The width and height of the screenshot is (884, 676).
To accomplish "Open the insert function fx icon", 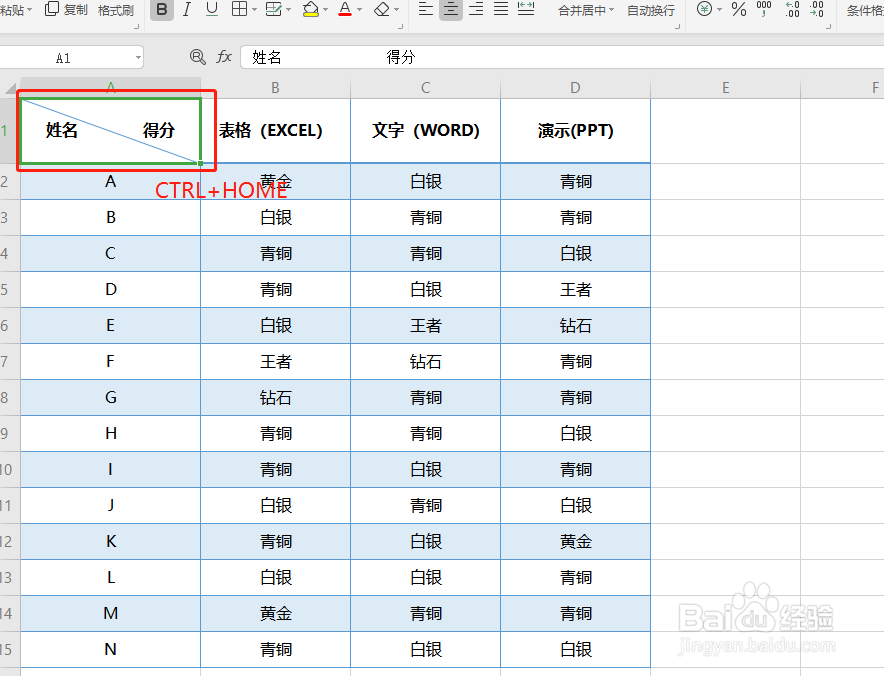I will tap(226, 57).
